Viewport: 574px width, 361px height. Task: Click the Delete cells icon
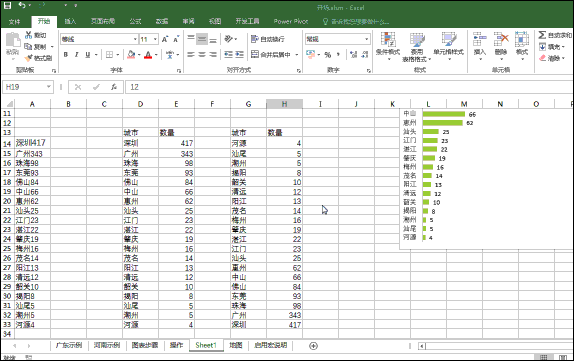(x=501, y=39)
